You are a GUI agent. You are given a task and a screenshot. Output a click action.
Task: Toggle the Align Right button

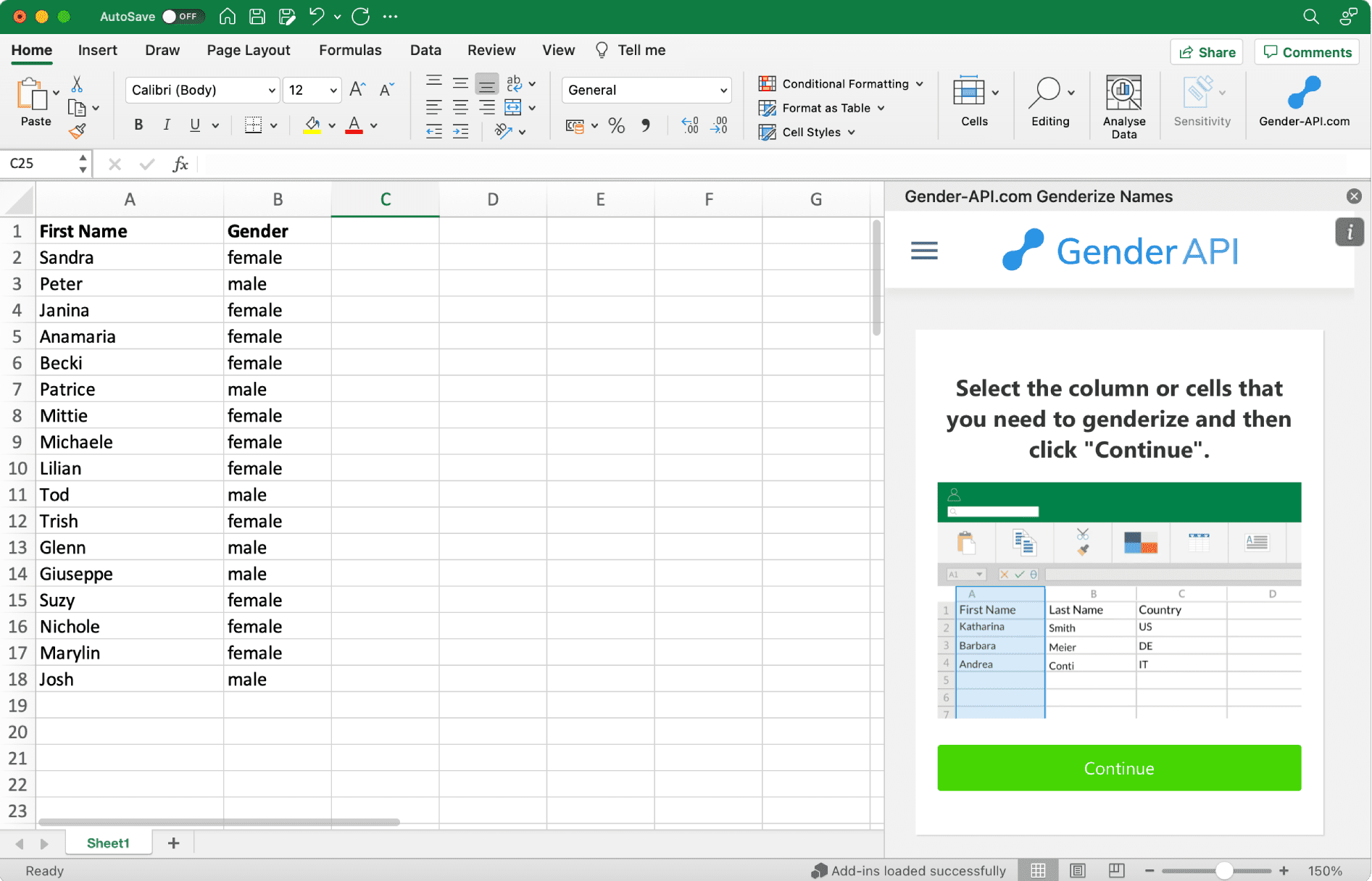tap(487, 108)
